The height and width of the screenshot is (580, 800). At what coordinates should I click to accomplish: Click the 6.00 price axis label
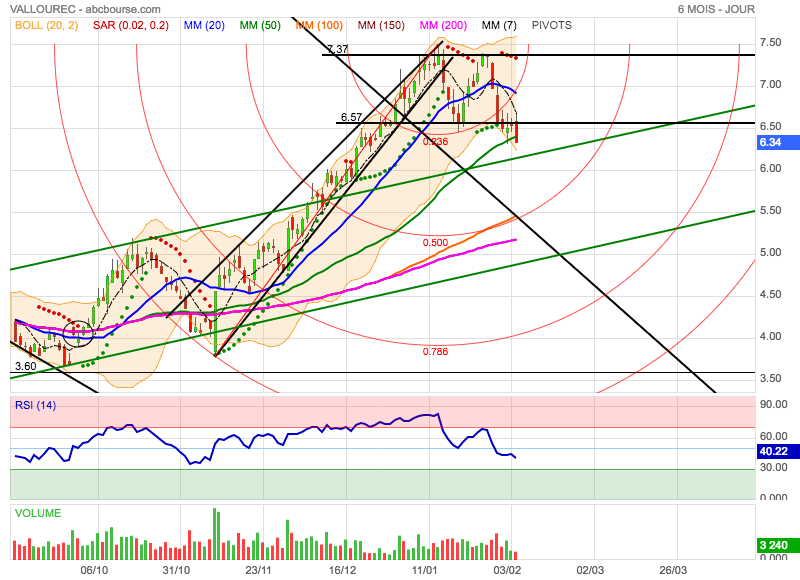tap(770, 169)
